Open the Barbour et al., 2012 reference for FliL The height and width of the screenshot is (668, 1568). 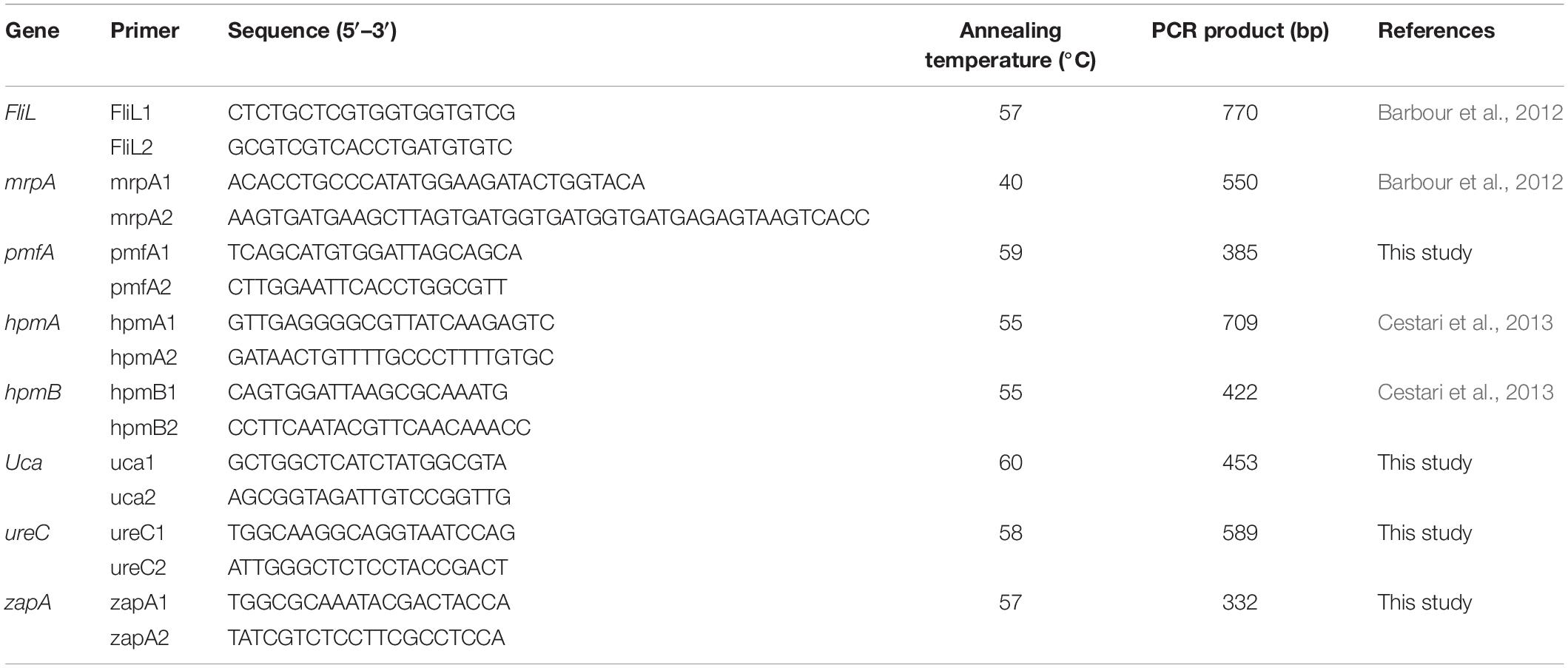point(1470,112)
